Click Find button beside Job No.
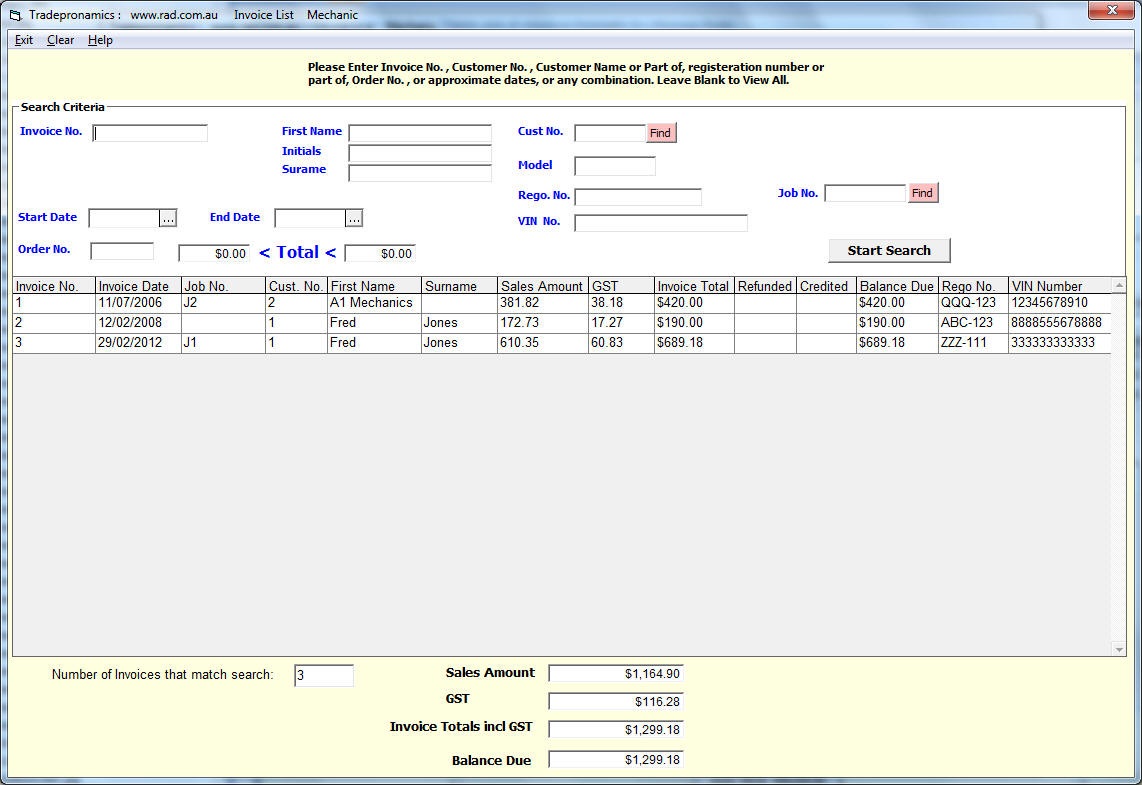This screenshot has height=785, width=1142. (923, 193)
